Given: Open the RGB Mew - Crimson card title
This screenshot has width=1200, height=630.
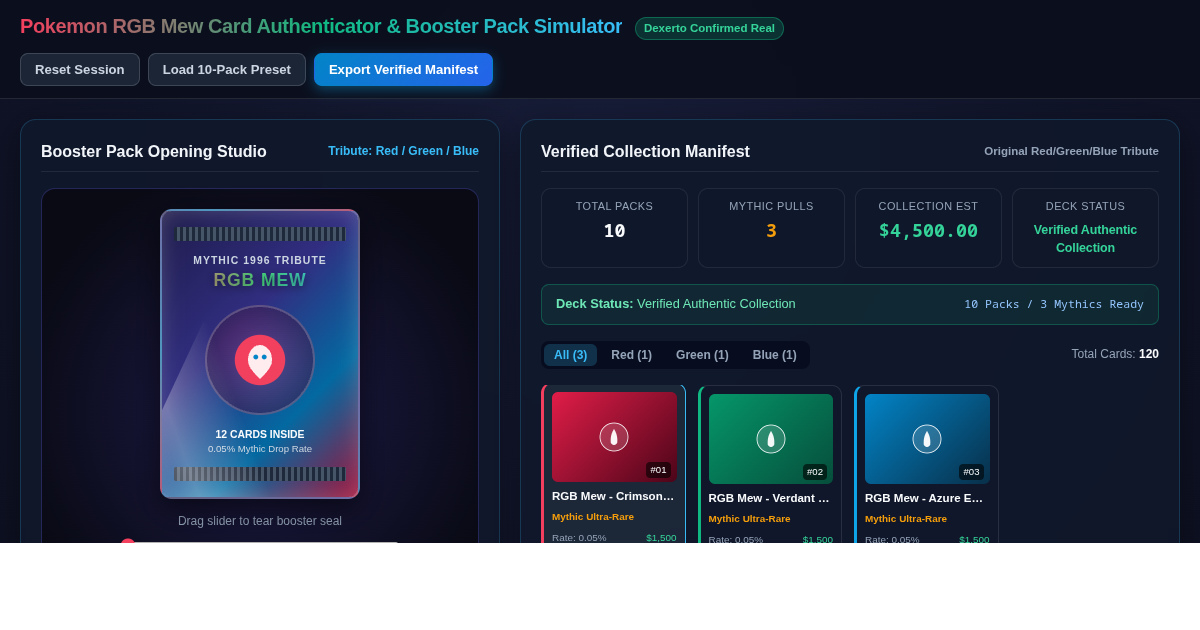Looking at the screenshot, I should 614,496.
